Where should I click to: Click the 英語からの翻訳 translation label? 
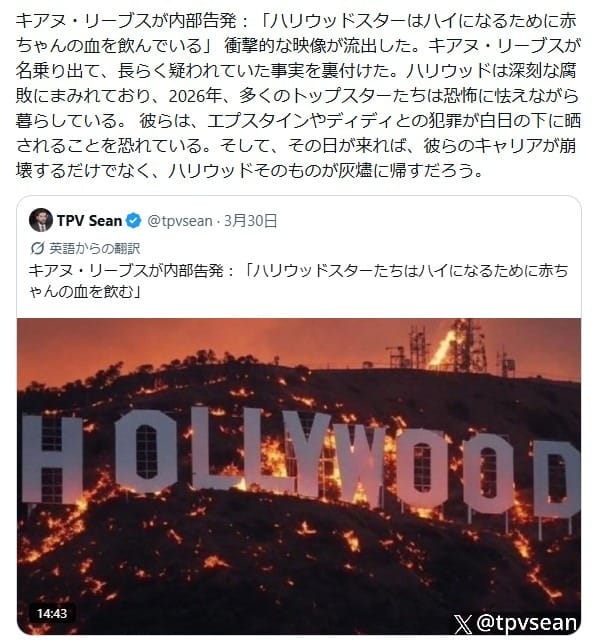click(x=94, y=248)
